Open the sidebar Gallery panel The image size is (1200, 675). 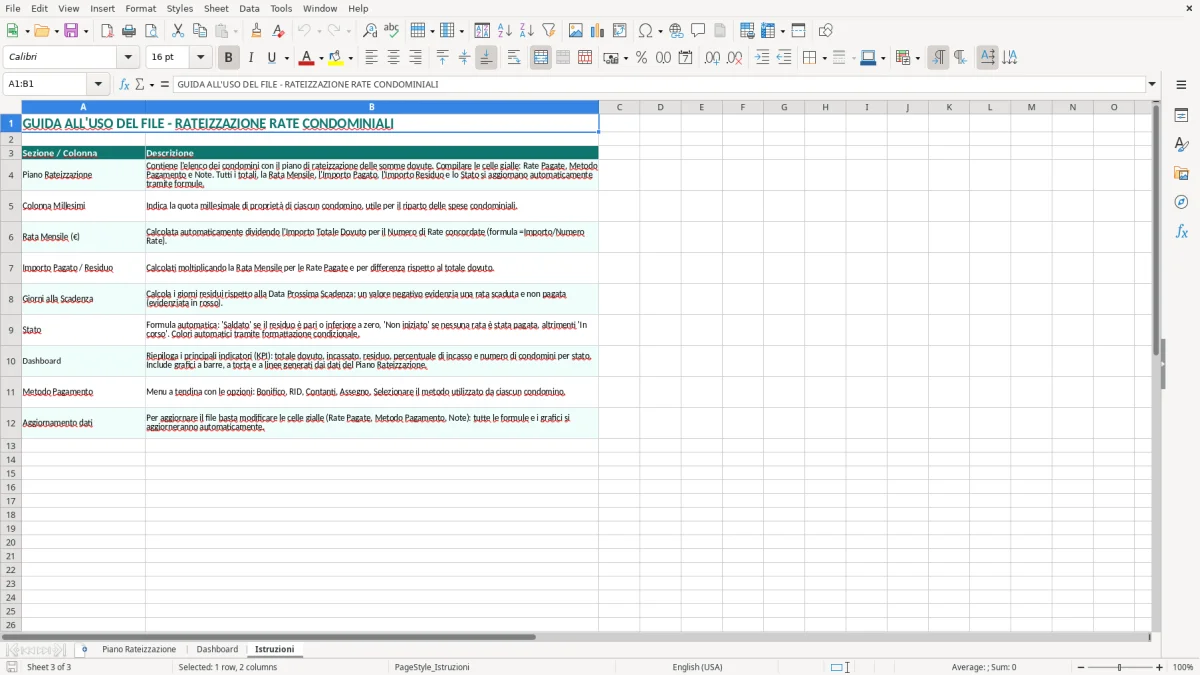[1181, 173]
